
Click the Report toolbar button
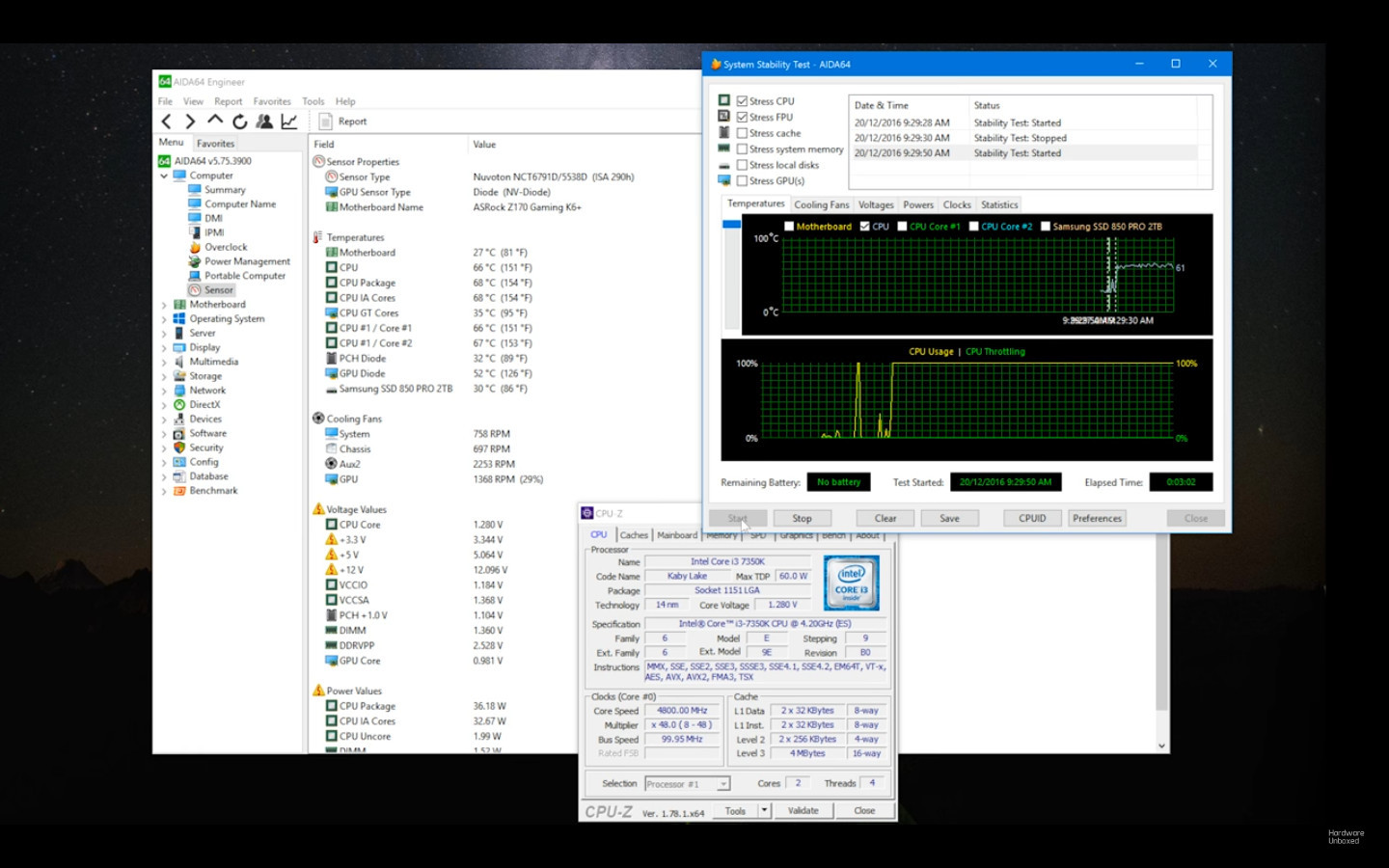click(343, 122)
